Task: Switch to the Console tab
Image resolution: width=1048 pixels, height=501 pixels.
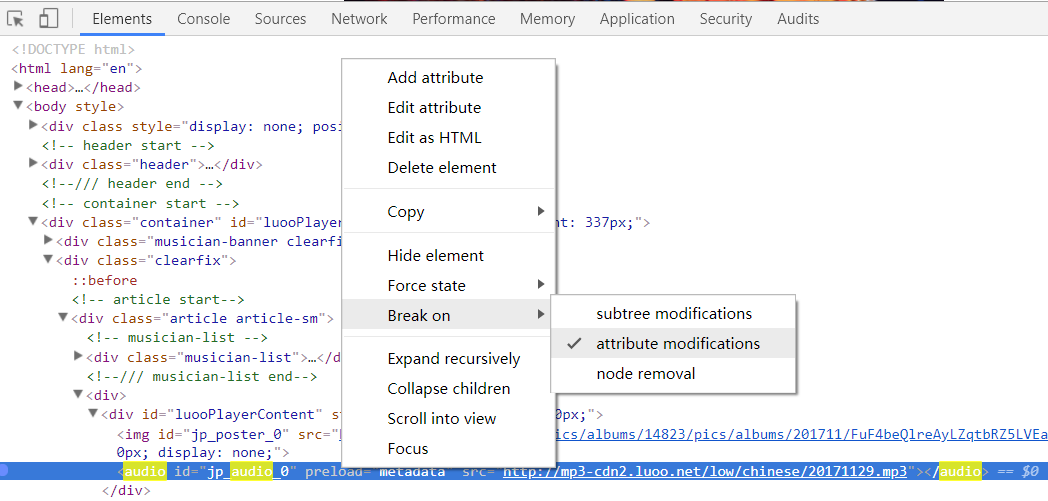Action: coord(203,19)
